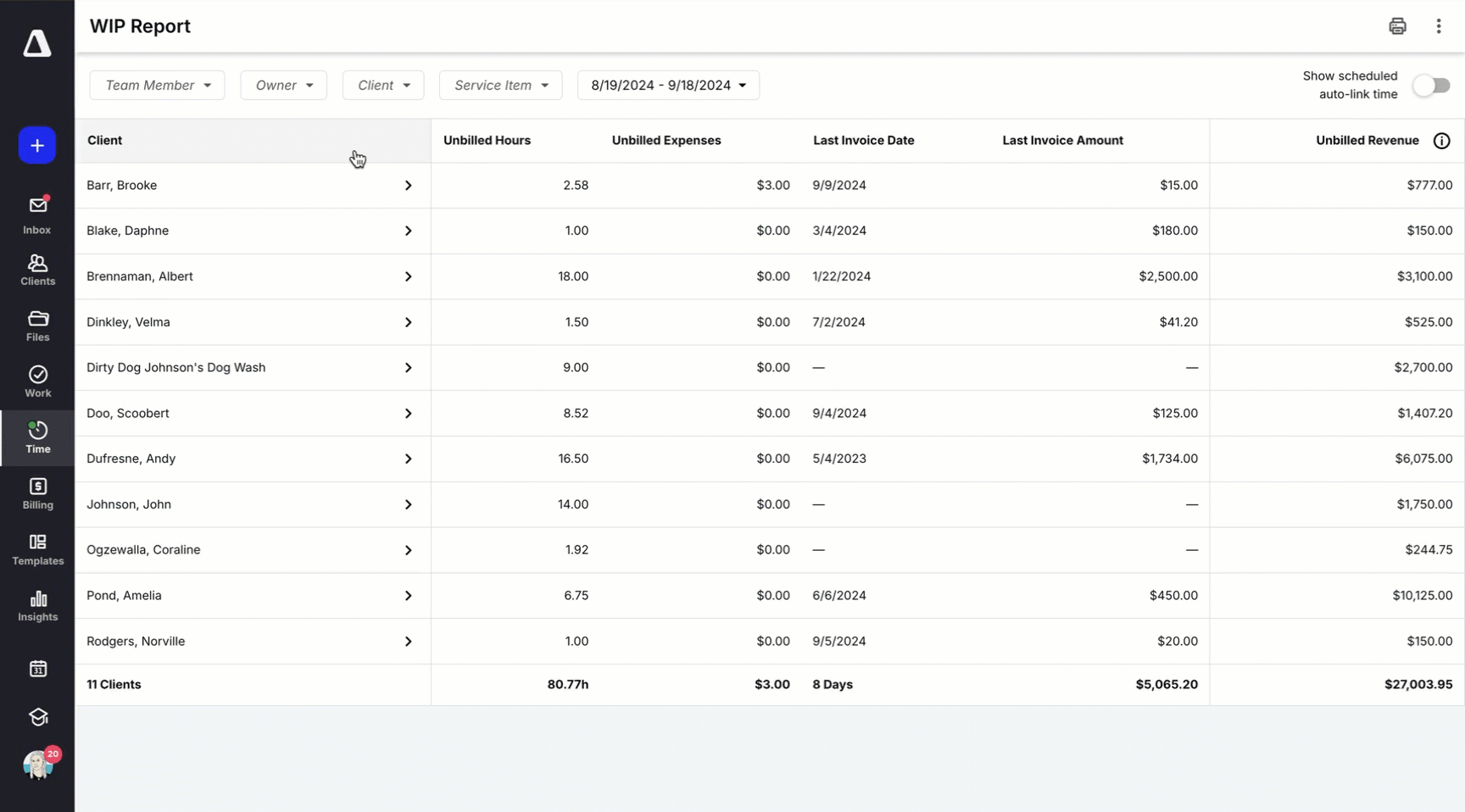
Task: Expand the Barr, Brooke client row
Action: [408, 186]
